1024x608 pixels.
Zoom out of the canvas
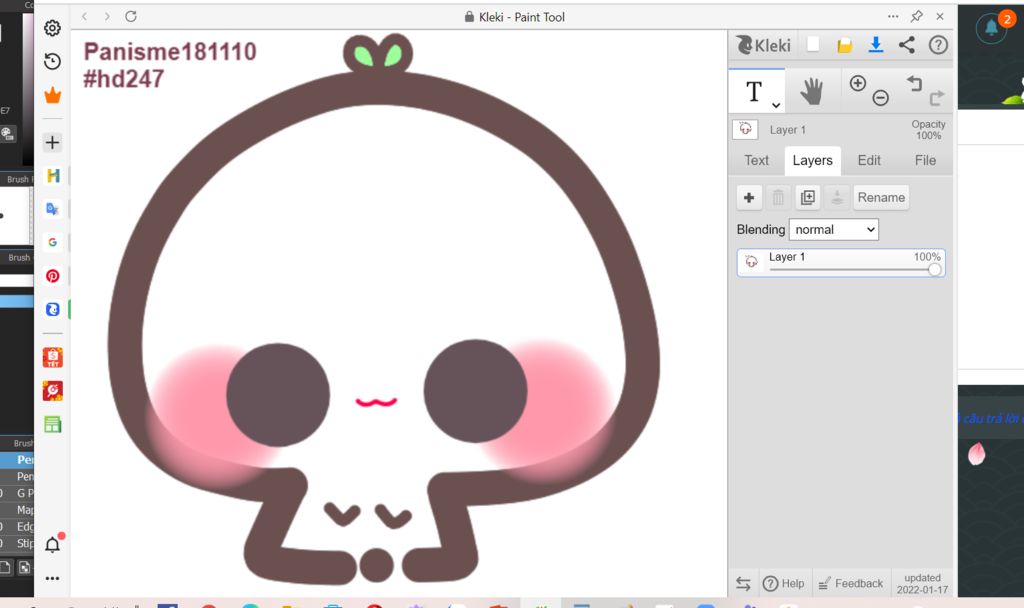[x=880, y=98]
